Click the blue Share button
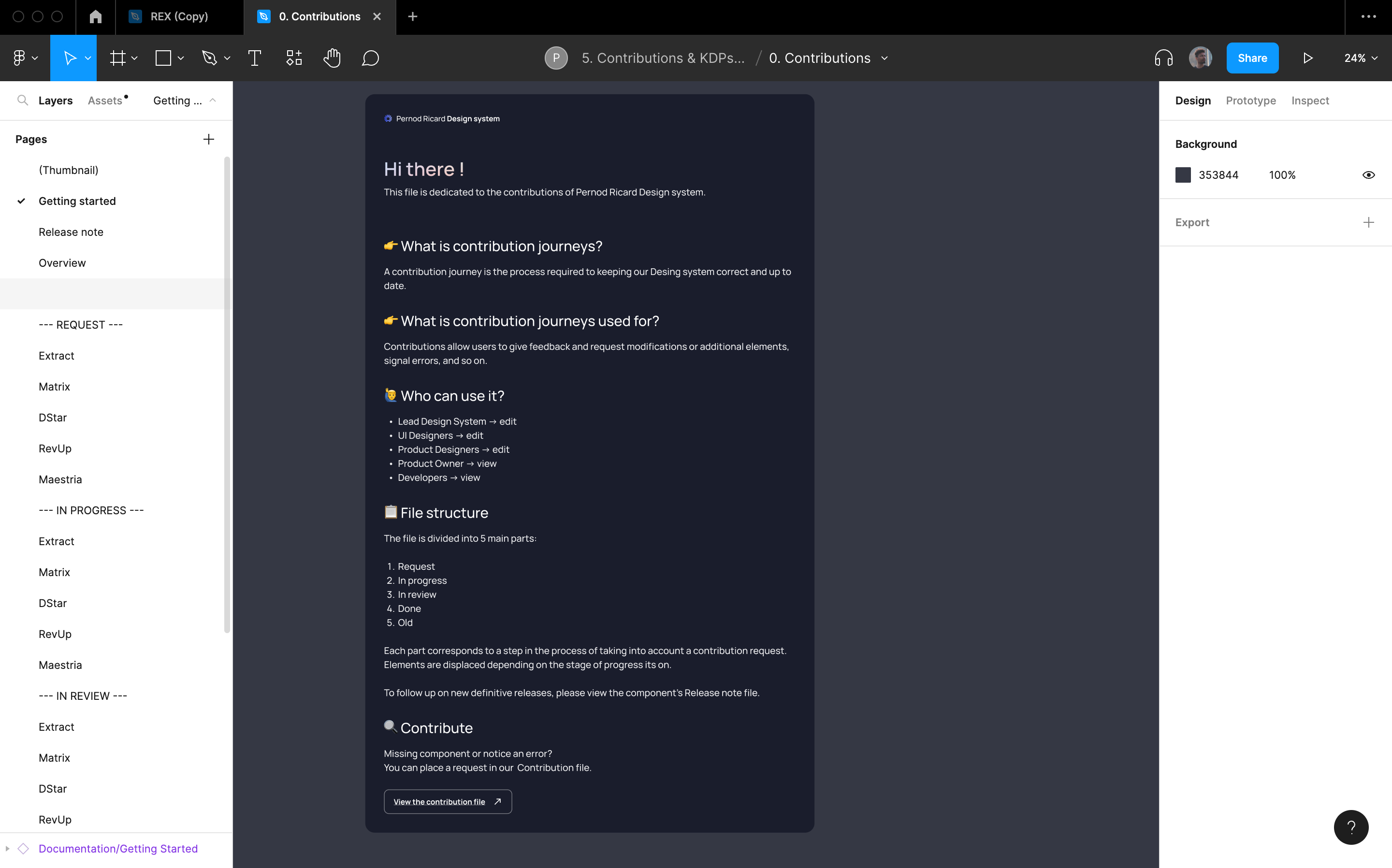 pyautogui.click(x=1252, y=58)
